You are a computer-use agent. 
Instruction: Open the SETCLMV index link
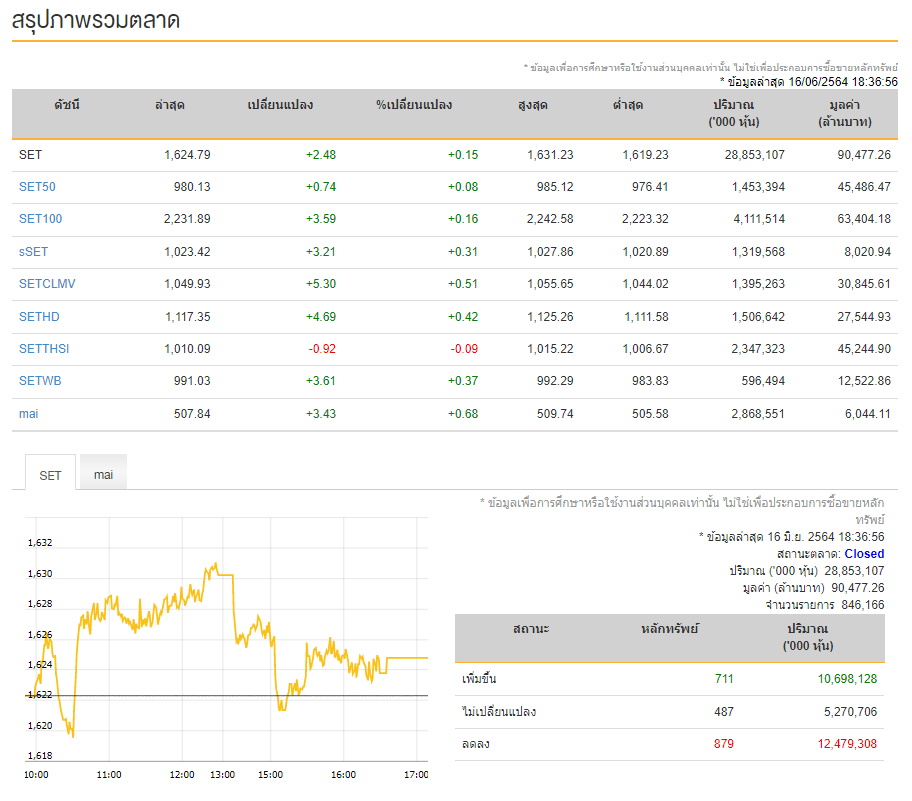click(x=47, y=284)
